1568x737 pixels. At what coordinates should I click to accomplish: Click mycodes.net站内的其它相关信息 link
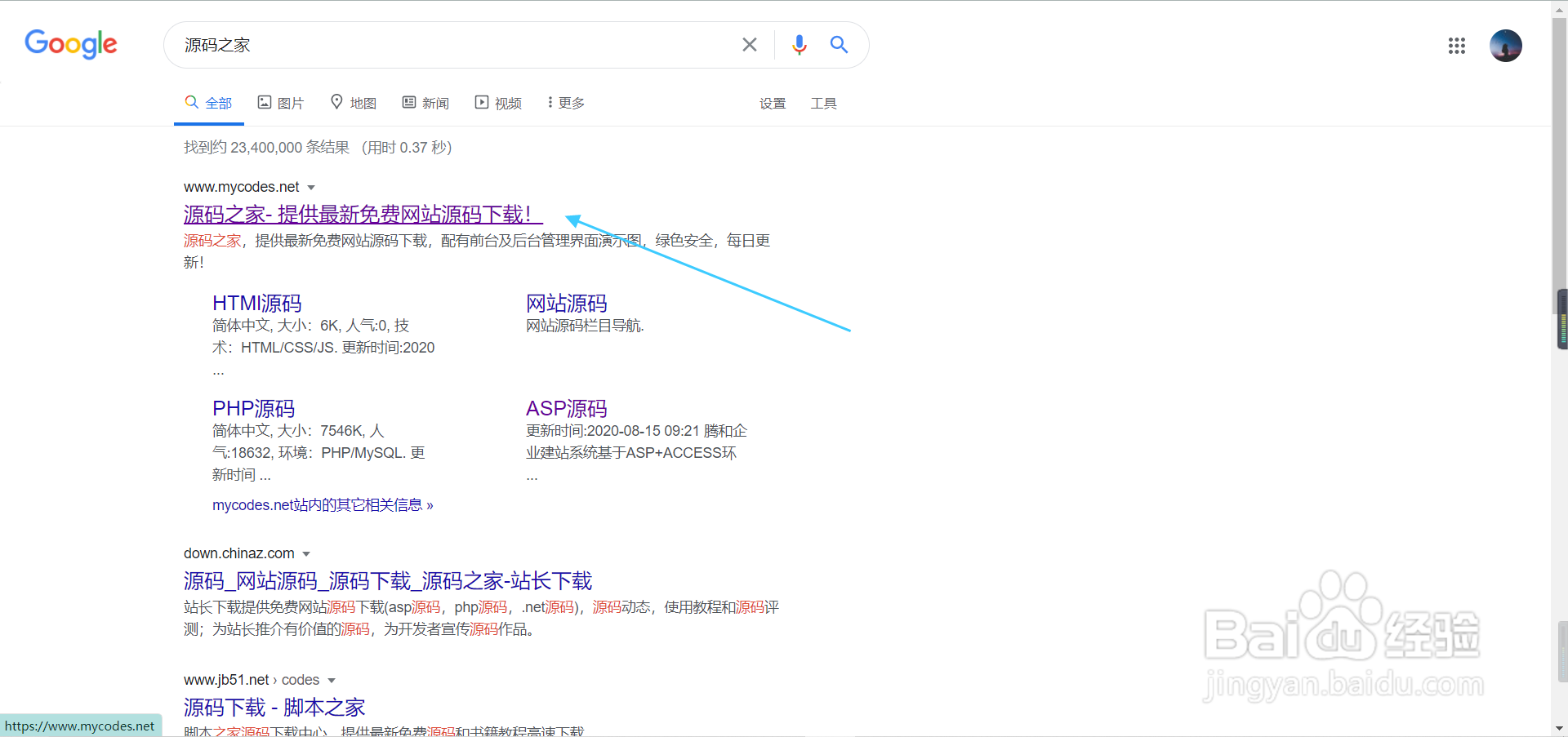pos(323,505)
